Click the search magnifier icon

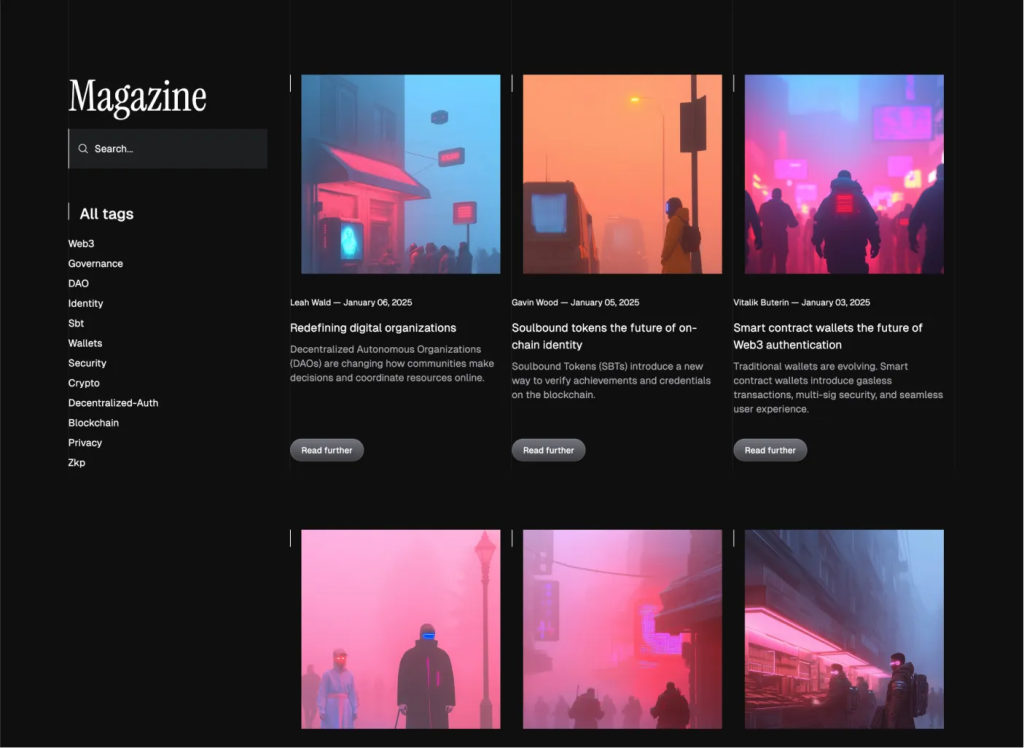pos(83,149)
